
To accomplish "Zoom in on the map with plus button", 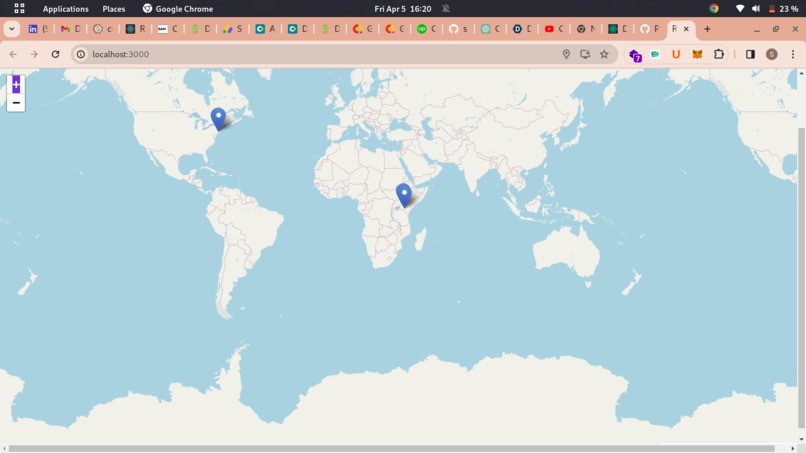I will pyautogui.click(x=16, y=84).
